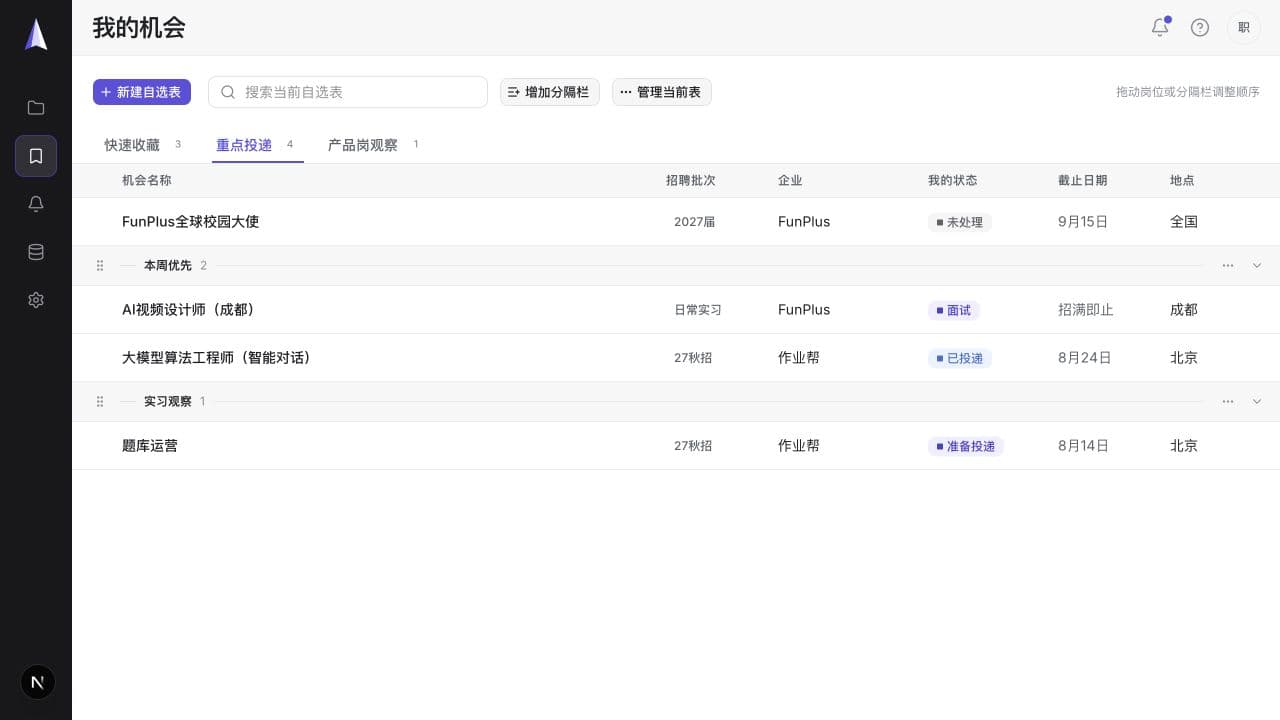Viewport: 1280px width, 720px height.
Task: Open the 题库运营 opportunity
Action: coord(150,446)
